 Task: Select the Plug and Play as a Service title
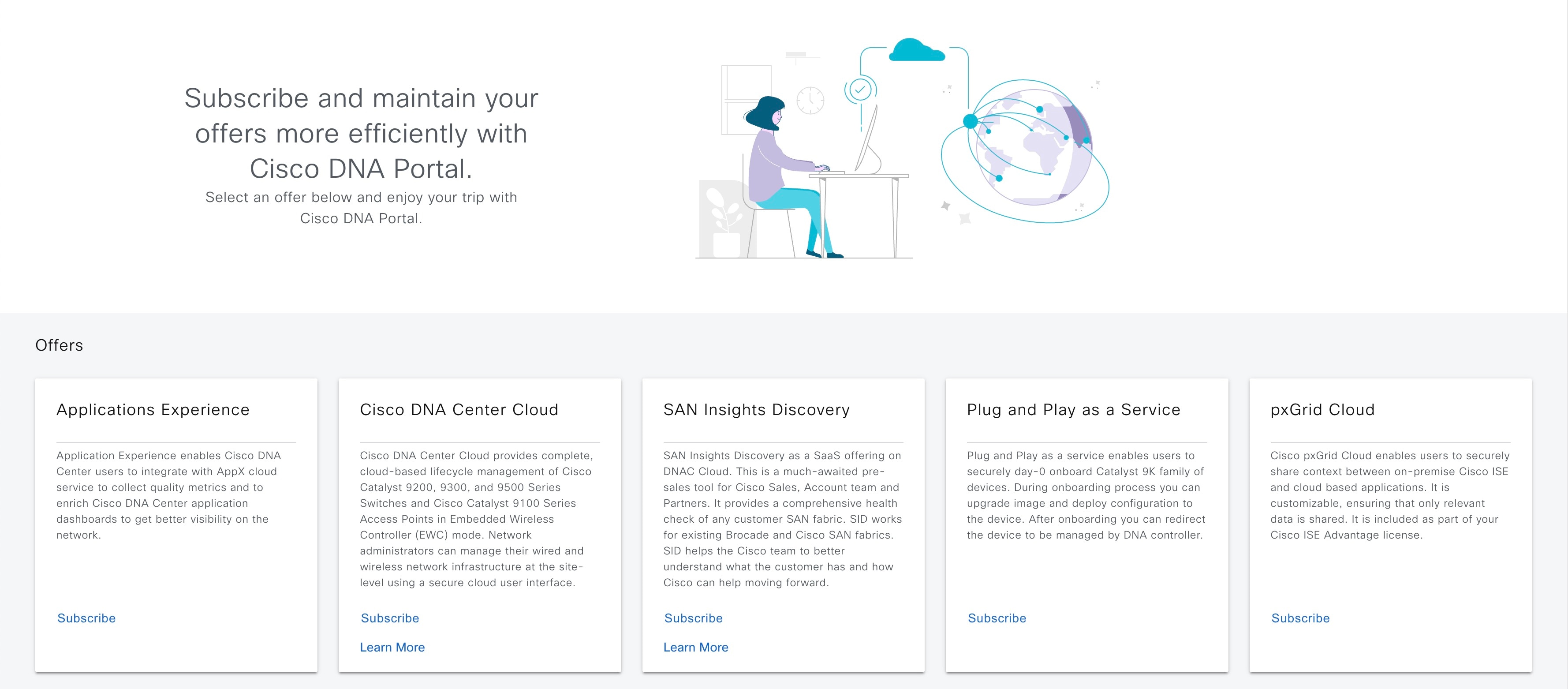coord(1074,410)
